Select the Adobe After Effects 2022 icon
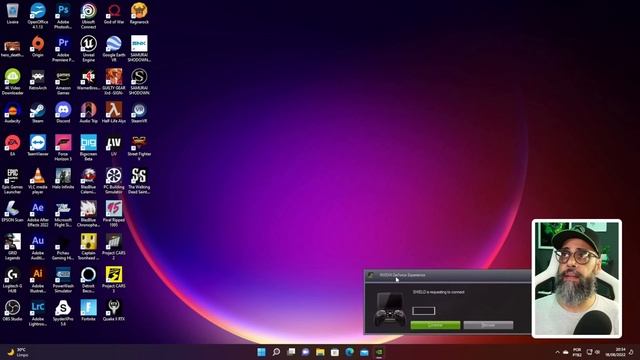Image resolution: width=640 pixels, height=360 pixels. click(x=38, y=214)
